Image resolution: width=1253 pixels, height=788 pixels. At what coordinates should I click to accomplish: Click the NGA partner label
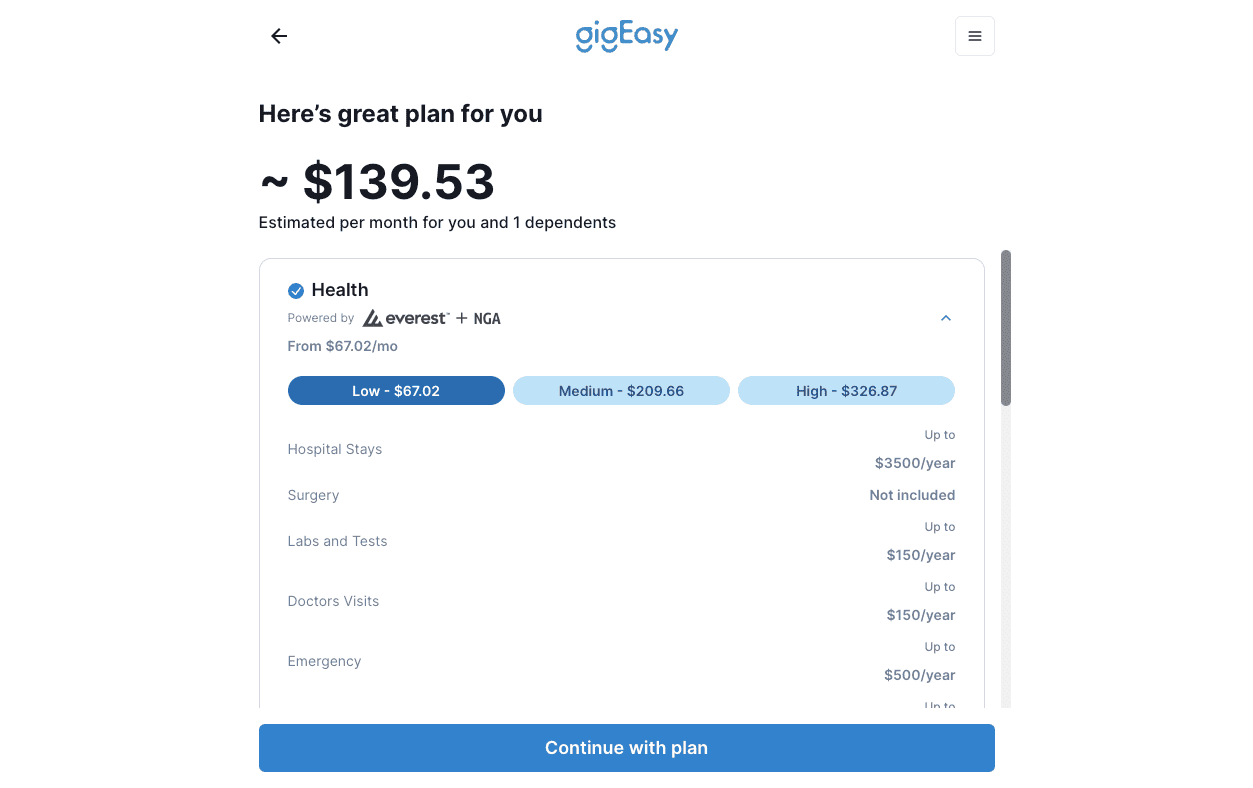[487, 317]
